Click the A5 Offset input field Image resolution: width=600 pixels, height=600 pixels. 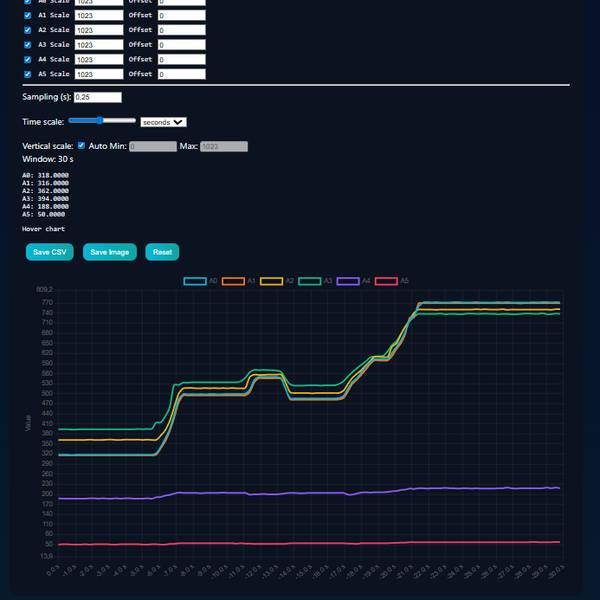[182, 74]
